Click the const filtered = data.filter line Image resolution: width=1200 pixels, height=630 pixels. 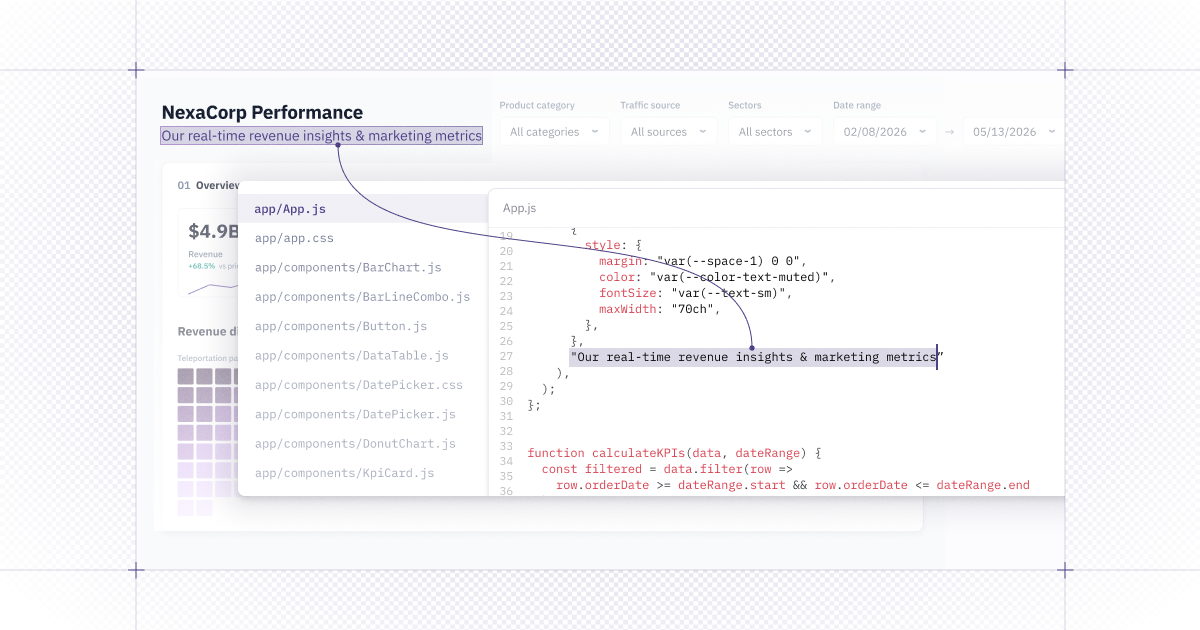667,469
